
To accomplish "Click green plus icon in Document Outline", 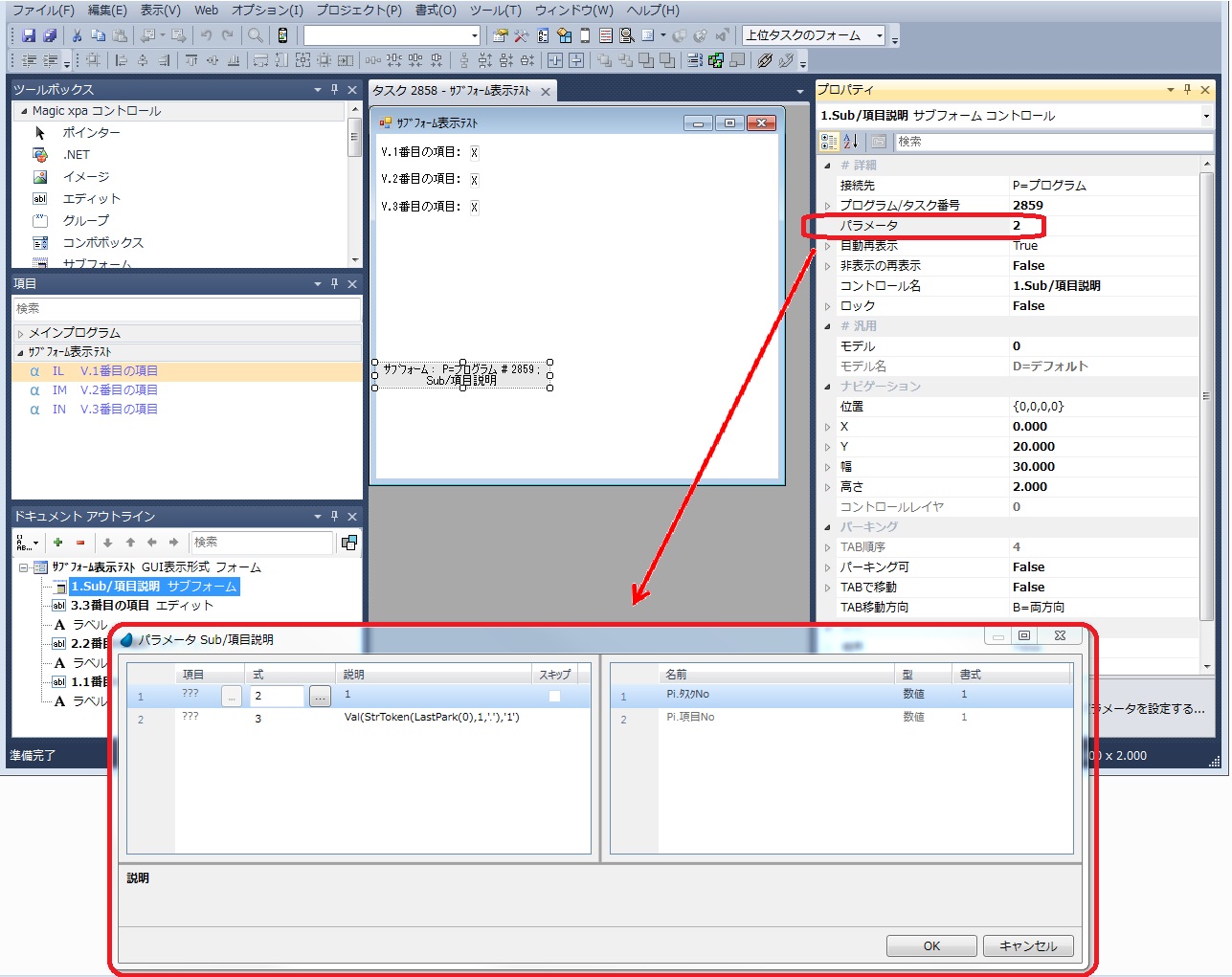I will pos(58,543).
